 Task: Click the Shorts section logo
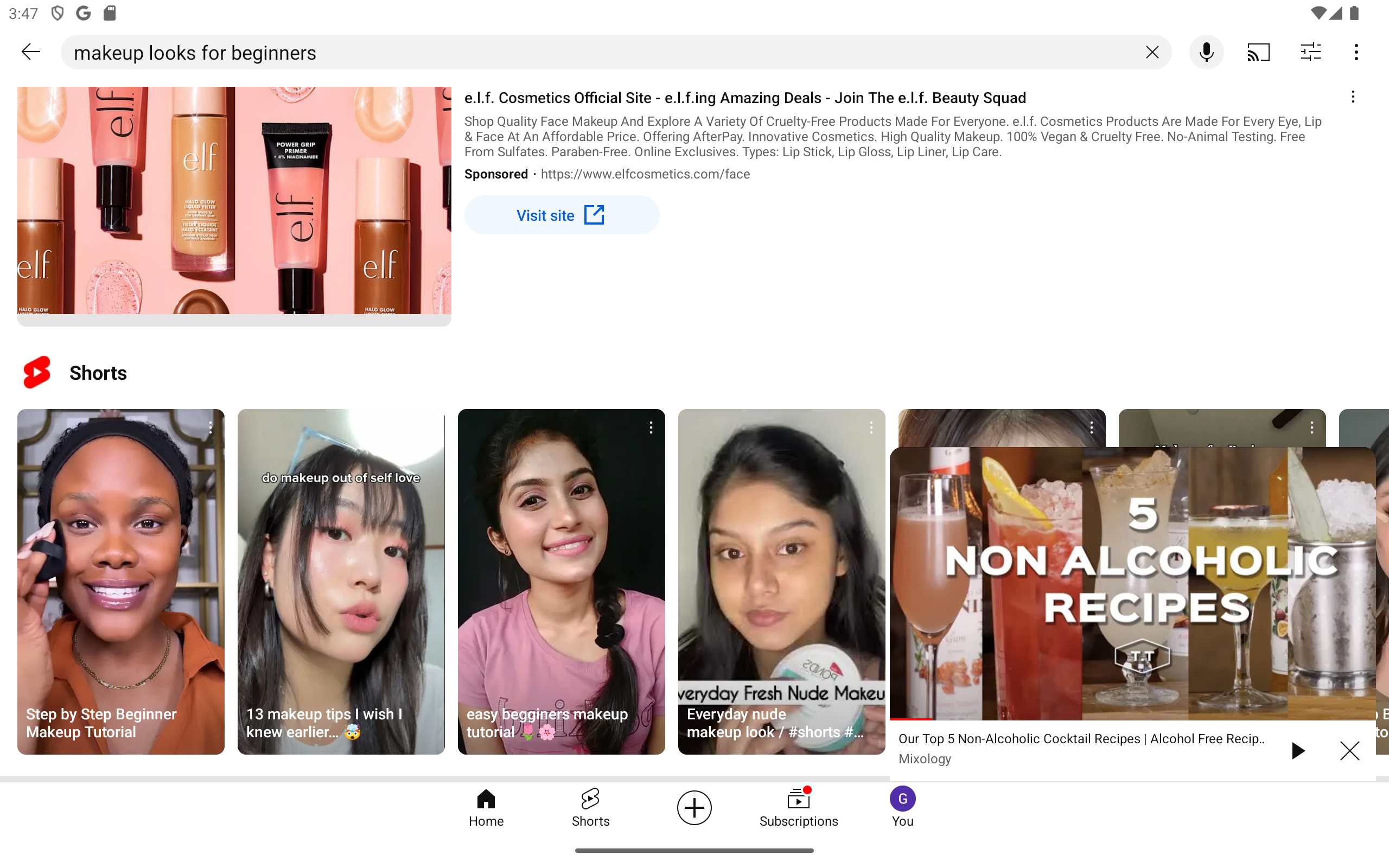pyautogui.click(x=37, y=373)
